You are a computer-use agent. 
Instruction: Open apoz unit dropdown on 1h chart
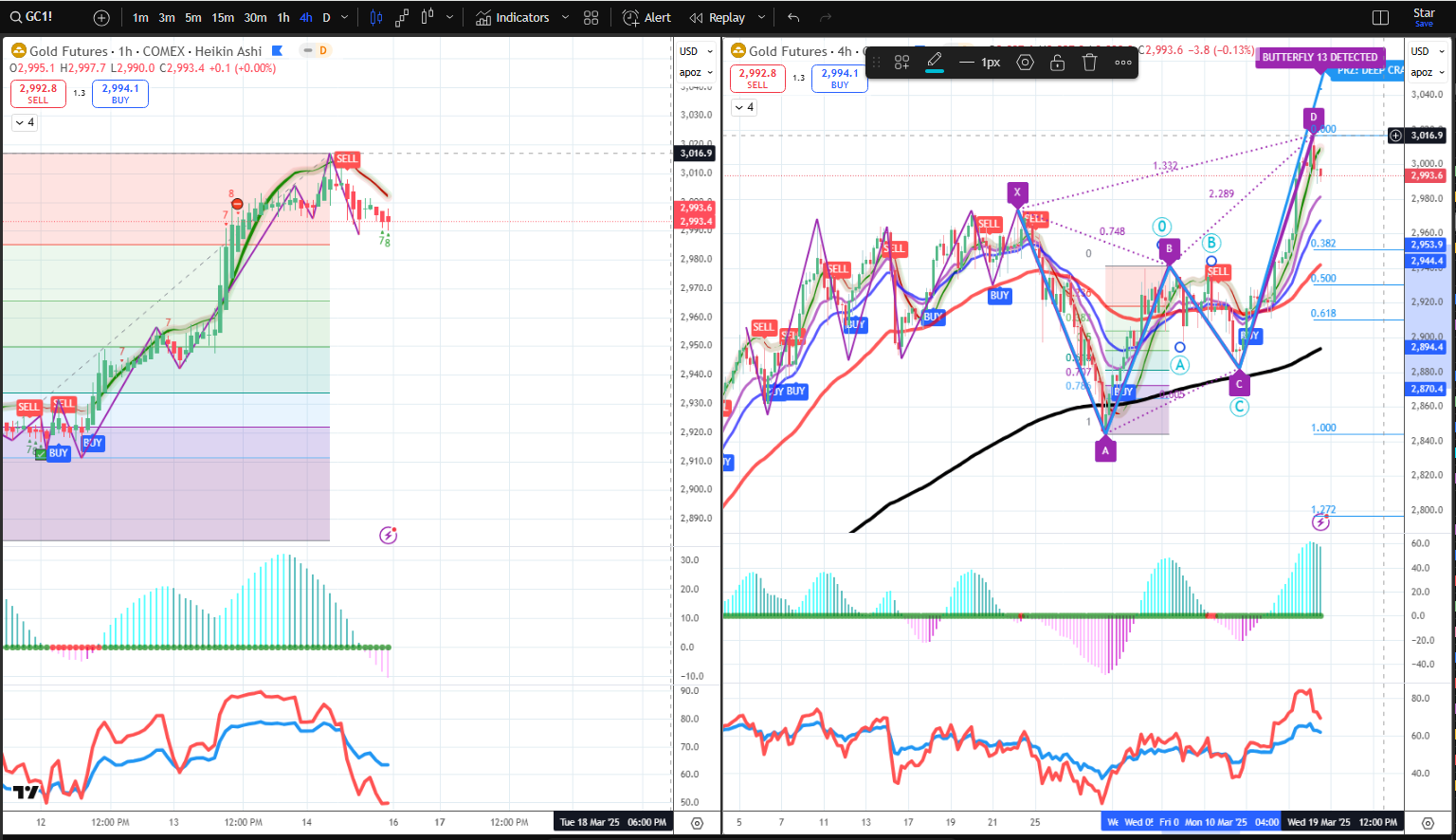(x=696, y=72)
